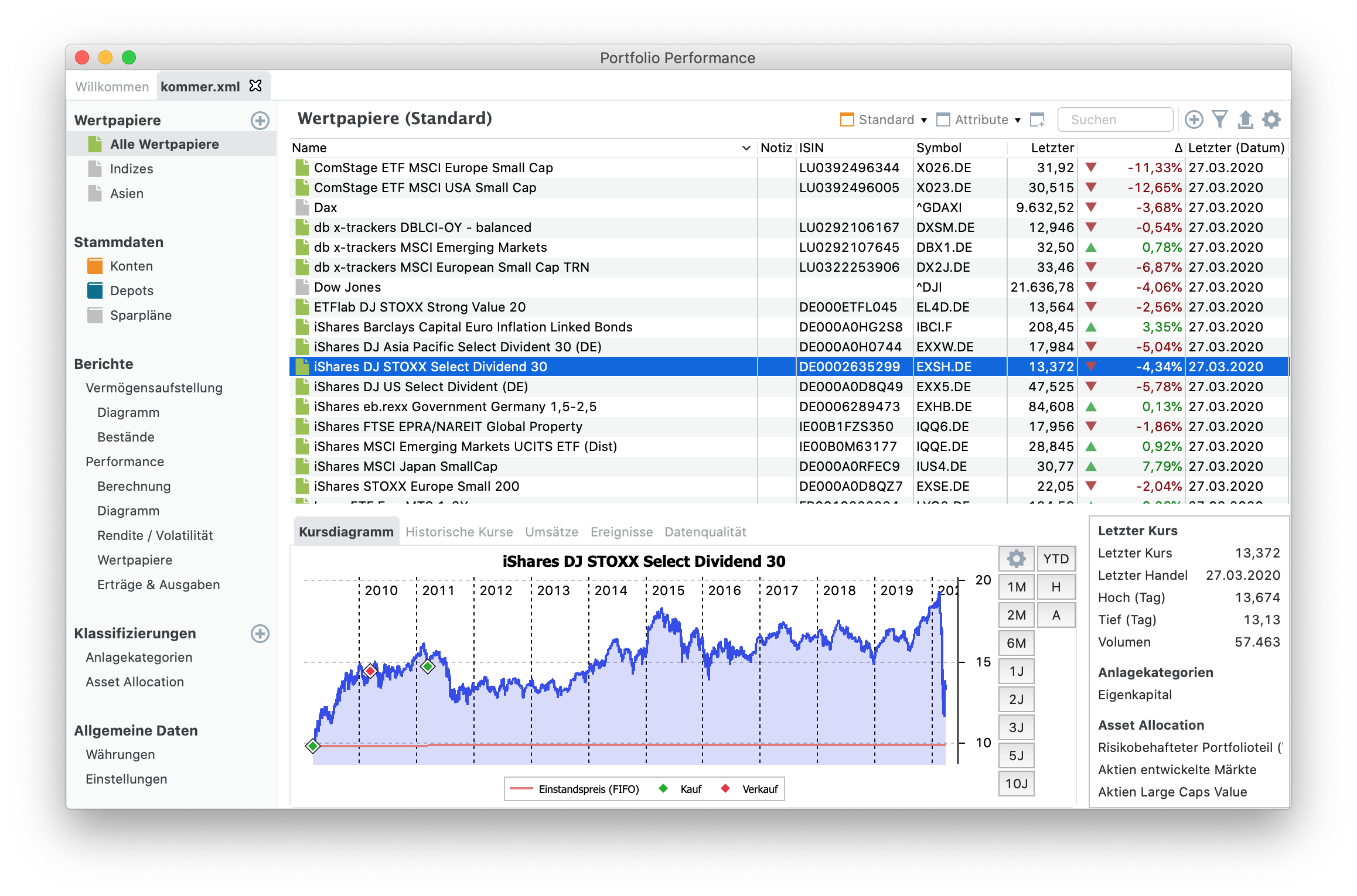Click the green up arrow in the iShares MSCI Japan SmallCap row

tap(1091, 467)
